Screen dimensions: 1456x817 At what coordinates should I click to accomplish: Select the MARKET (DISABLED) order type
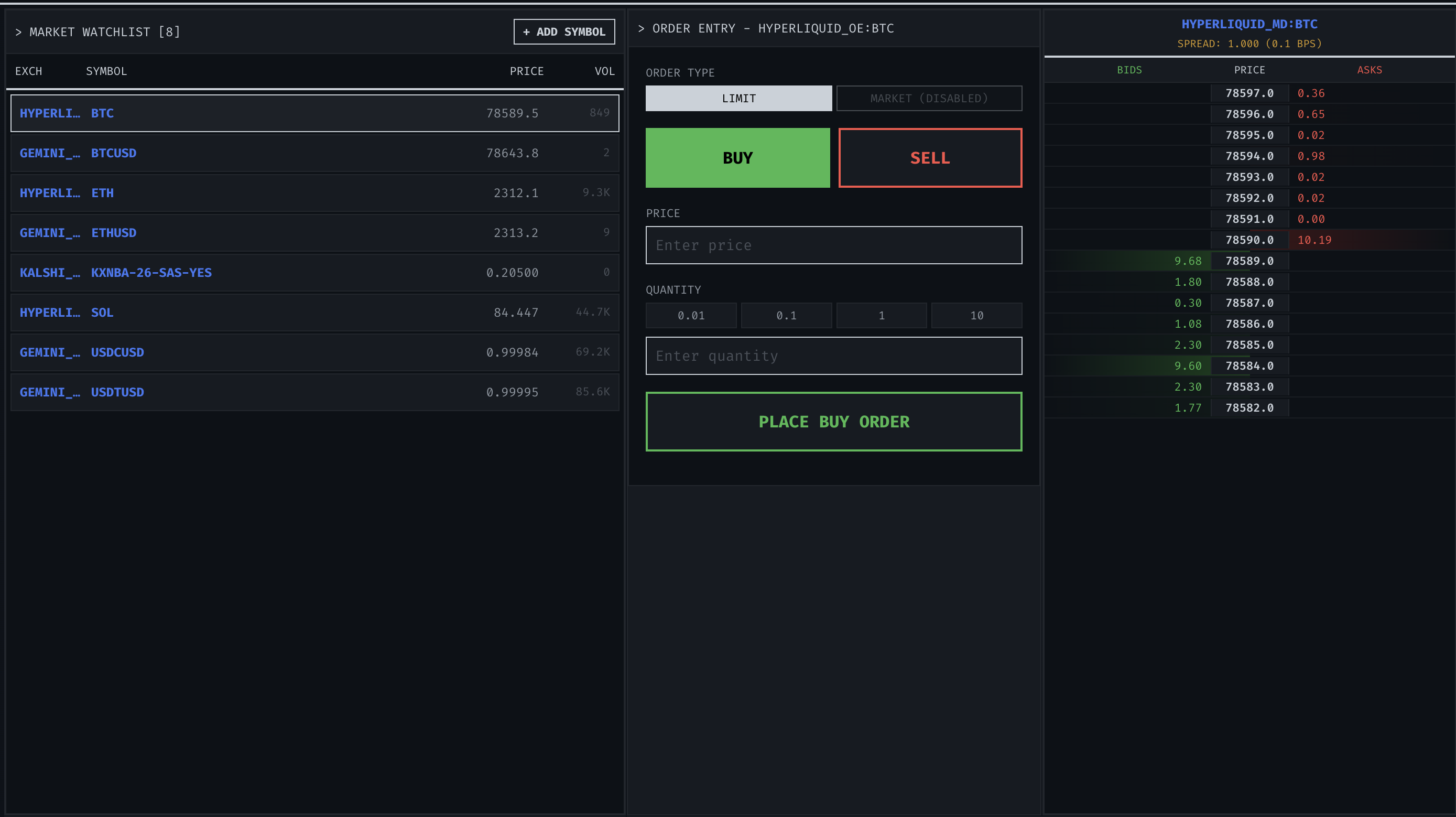pyautogui.click(x=929, y=99)
